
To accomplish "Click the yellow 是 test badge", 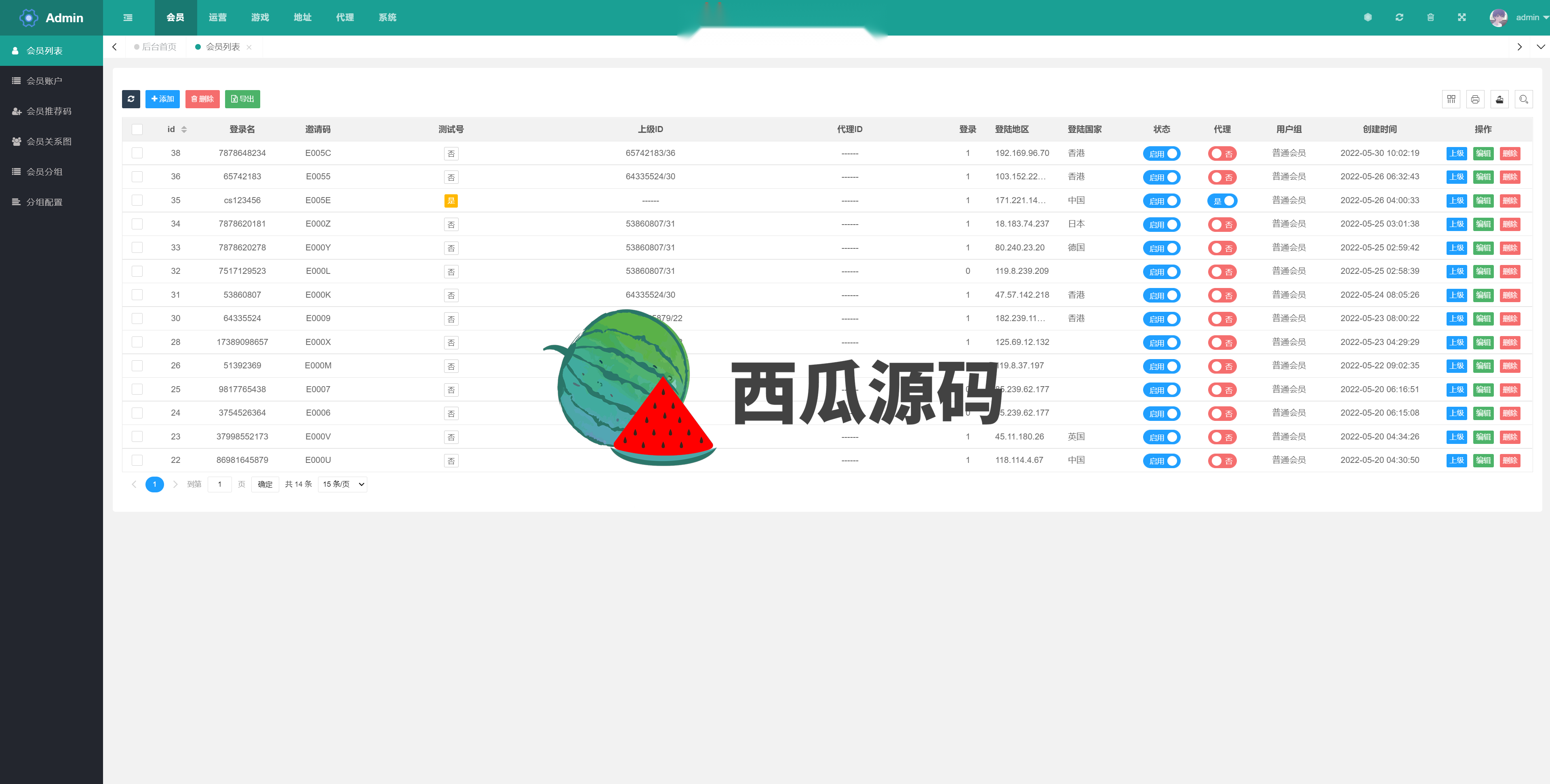I will pos(451,201).
